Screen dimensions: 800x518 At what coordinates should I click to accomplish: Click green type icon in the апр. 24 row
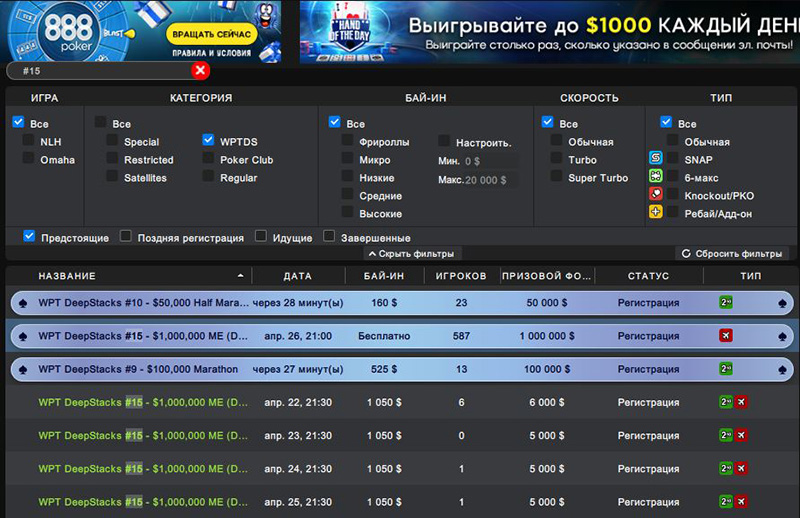[x=726, y=468]
